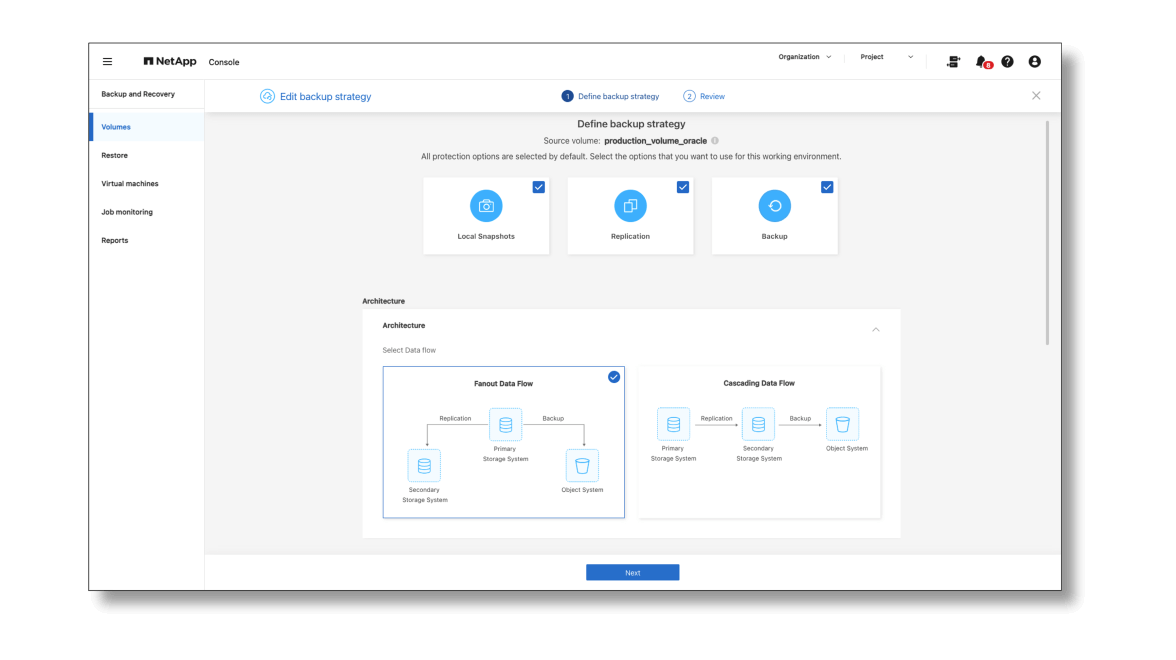Open the help question mark icon

coord(1007,62)
